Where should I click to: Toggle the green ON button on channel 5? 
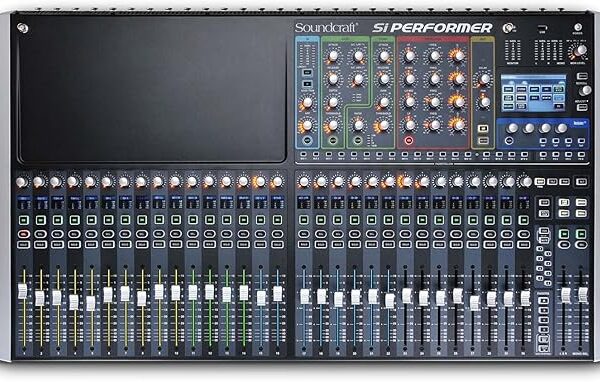91,220
